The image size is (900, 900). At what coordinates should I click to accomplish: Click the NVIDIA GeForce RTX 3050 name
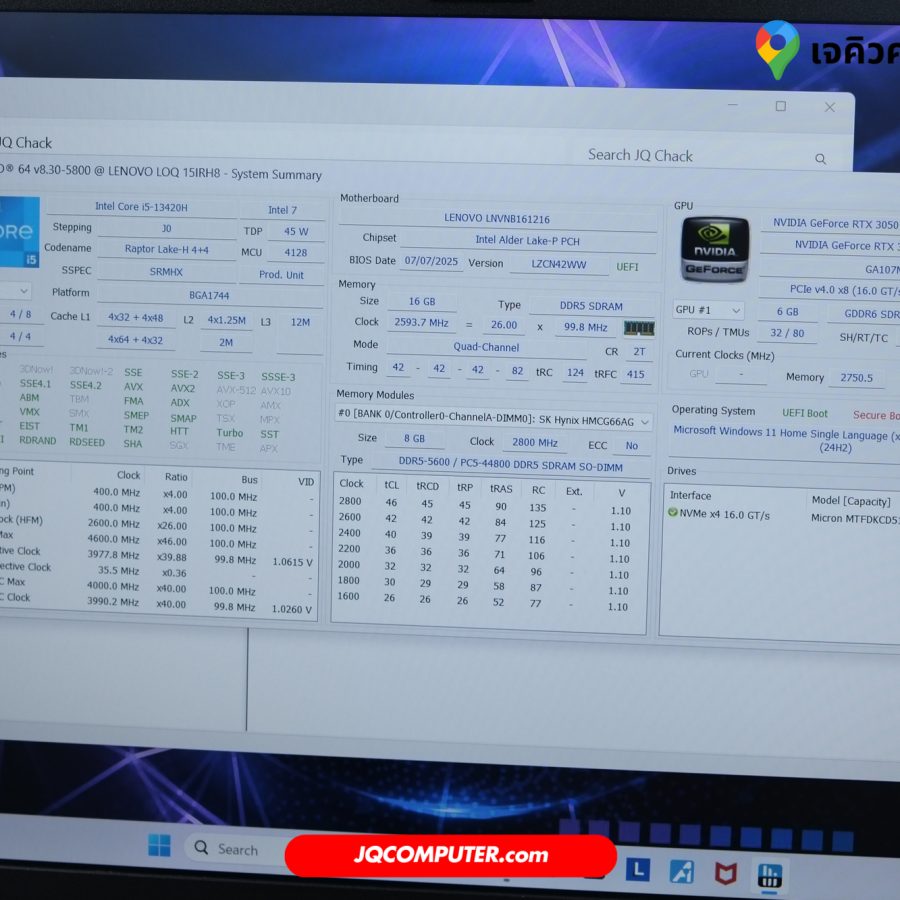coord(835,224)
